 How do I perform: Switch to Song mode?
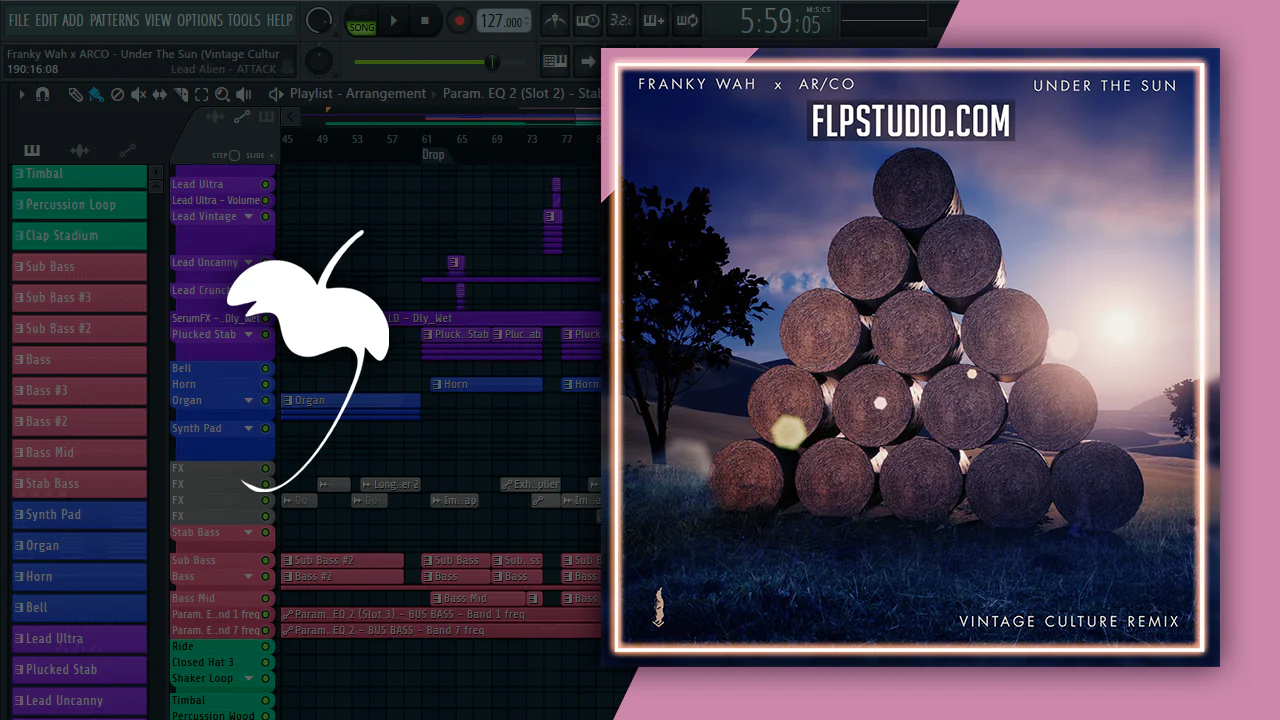362,27
